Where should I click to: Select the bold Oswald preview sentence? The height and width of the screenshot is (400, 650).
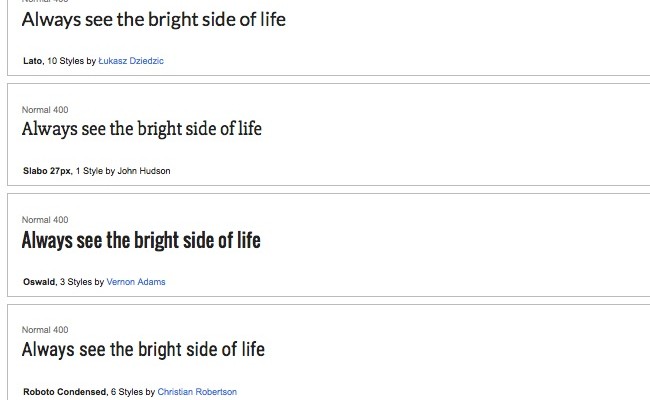141,240
